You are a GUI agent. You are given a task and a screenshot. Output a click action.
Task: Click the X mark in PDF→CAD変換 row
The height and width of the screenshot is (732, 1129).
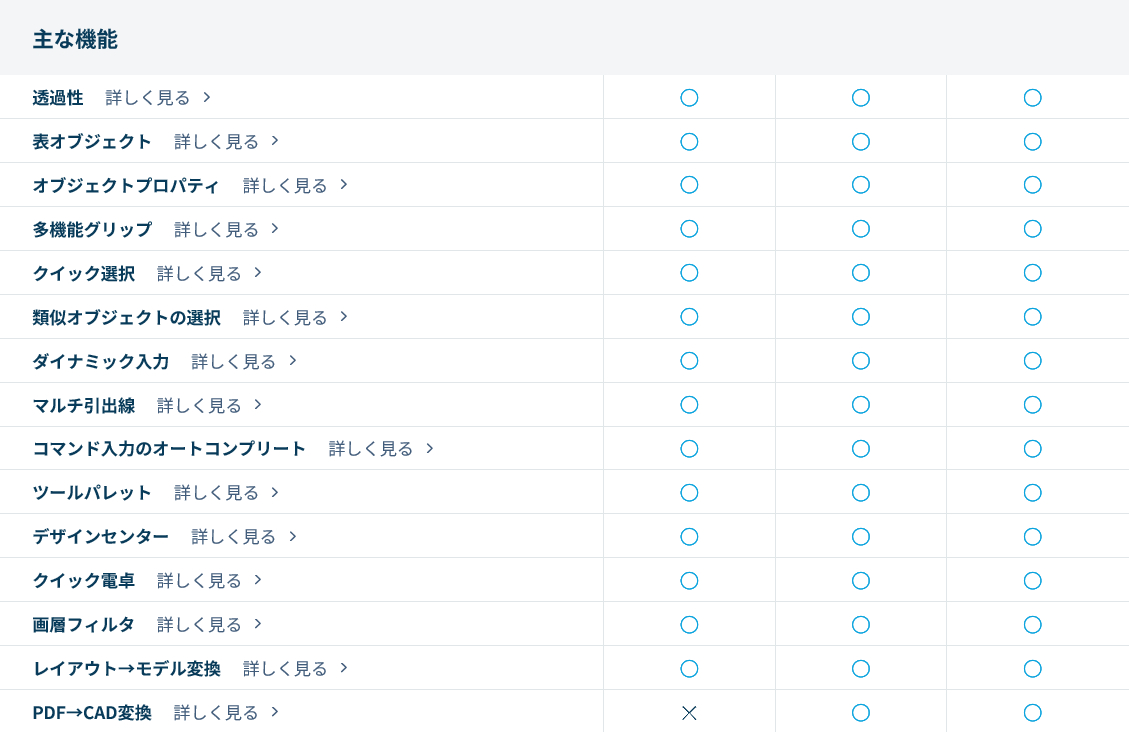[689, 712]
